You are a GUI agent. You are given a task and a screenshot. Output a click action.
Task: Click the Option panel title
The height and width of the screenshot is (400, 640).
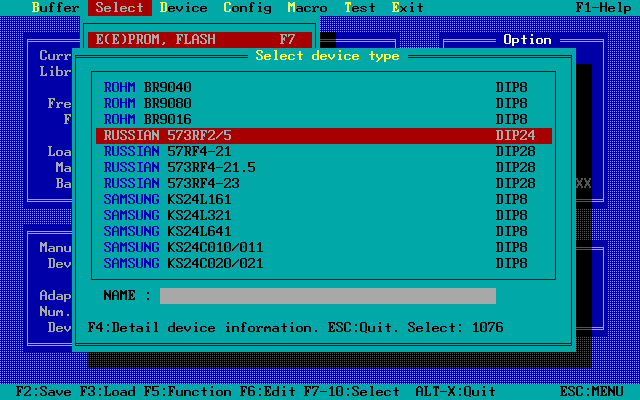[527, 40]
